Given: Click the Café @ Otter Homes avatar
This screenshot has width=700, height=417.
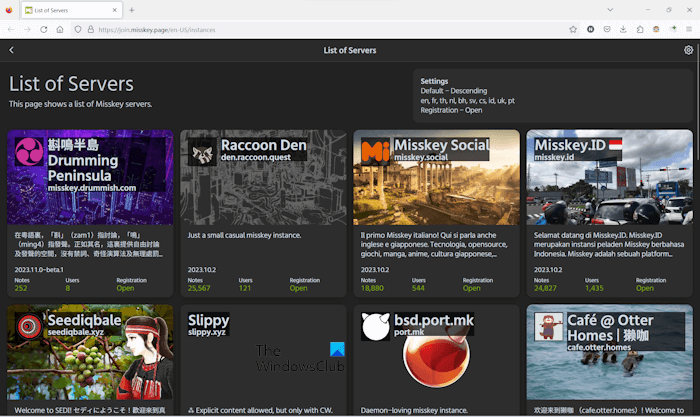Looking at the screenshot, I should (549, 327).
